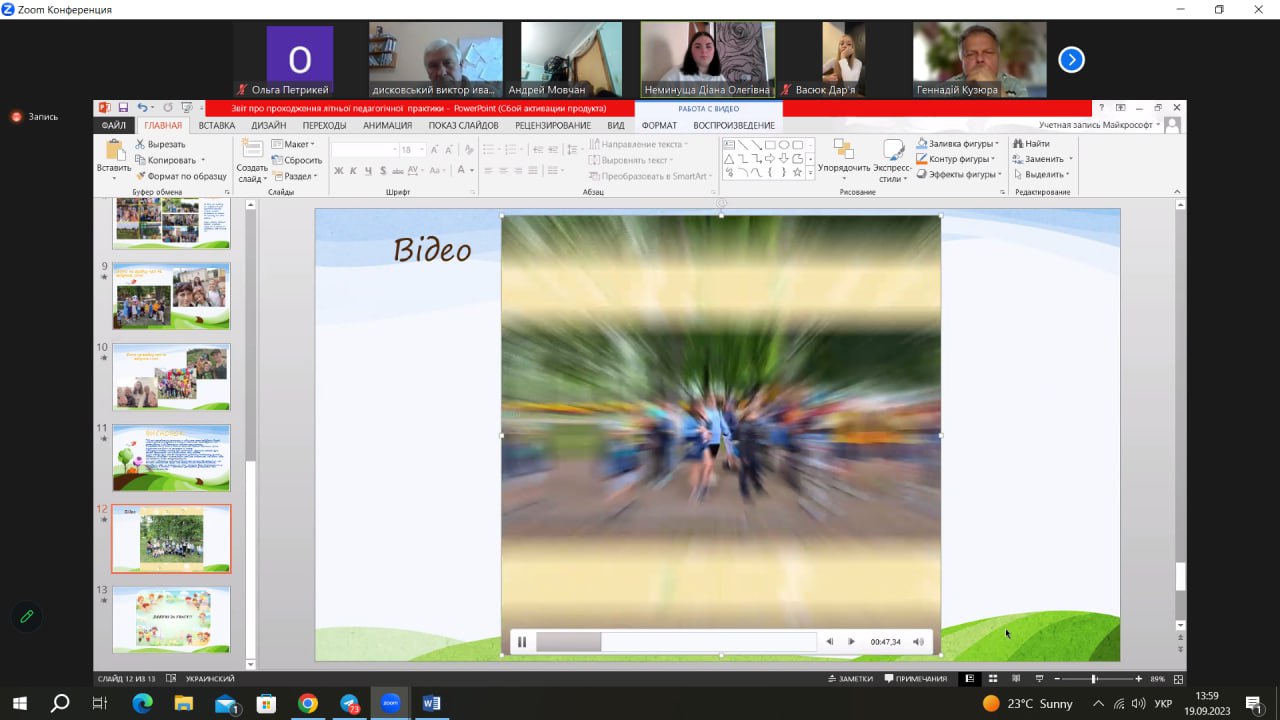This screenshot has width=1280, height=720.
Task: Open PowerPoint Help question mark
Action: (x=1101, y=108)
